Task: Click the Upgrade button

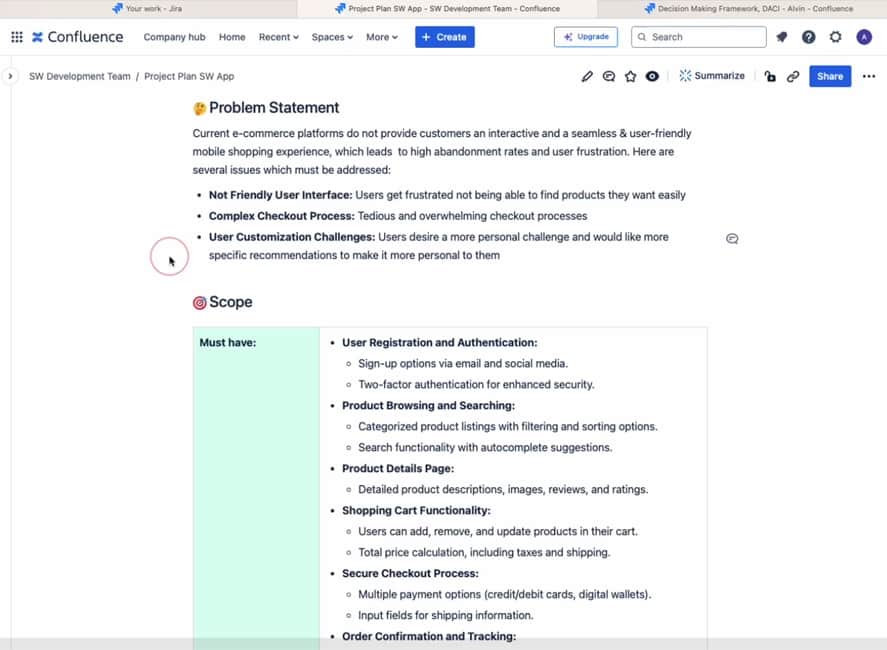Action: click(x=585, y=37)
